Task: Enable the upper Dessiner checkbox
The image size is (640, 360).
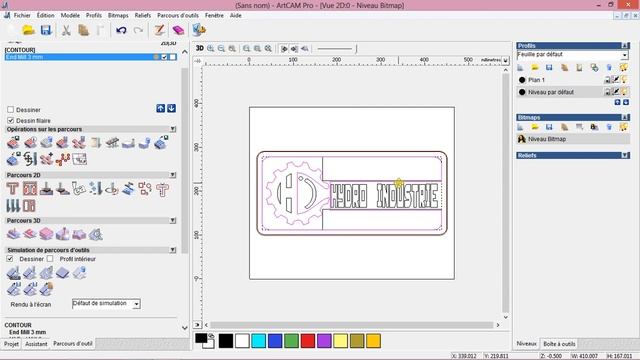Action: pos(11,109)
